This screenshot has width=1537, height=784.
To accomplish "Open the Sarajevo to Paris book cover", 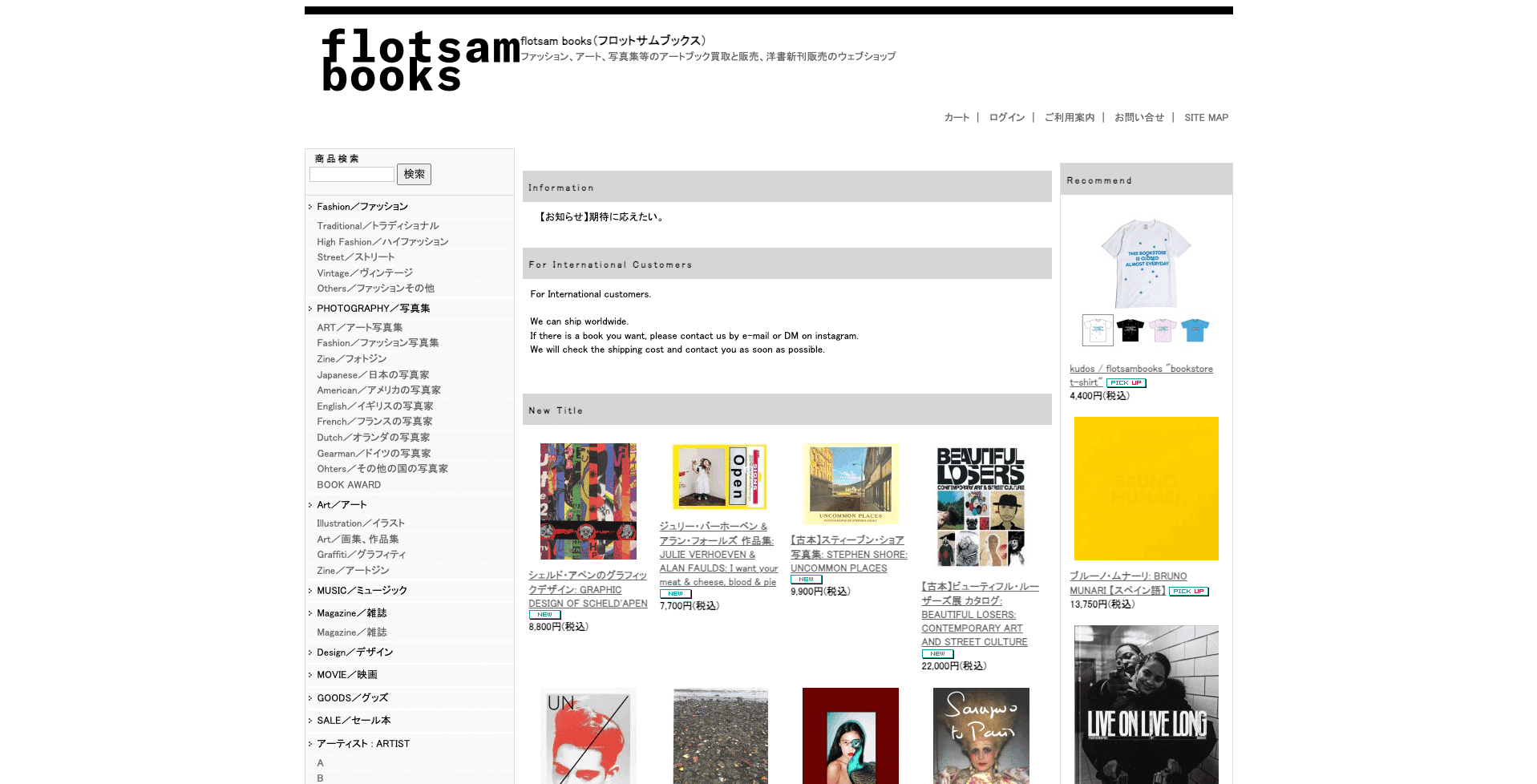I will [x=981, y=736].
